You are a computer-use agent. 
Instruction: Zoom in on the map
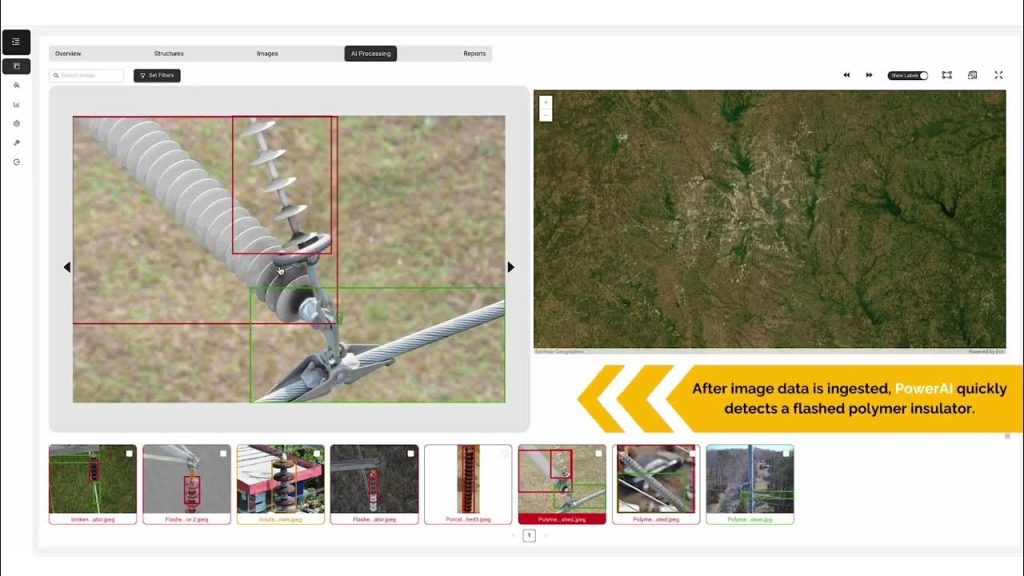click(546, 102)
